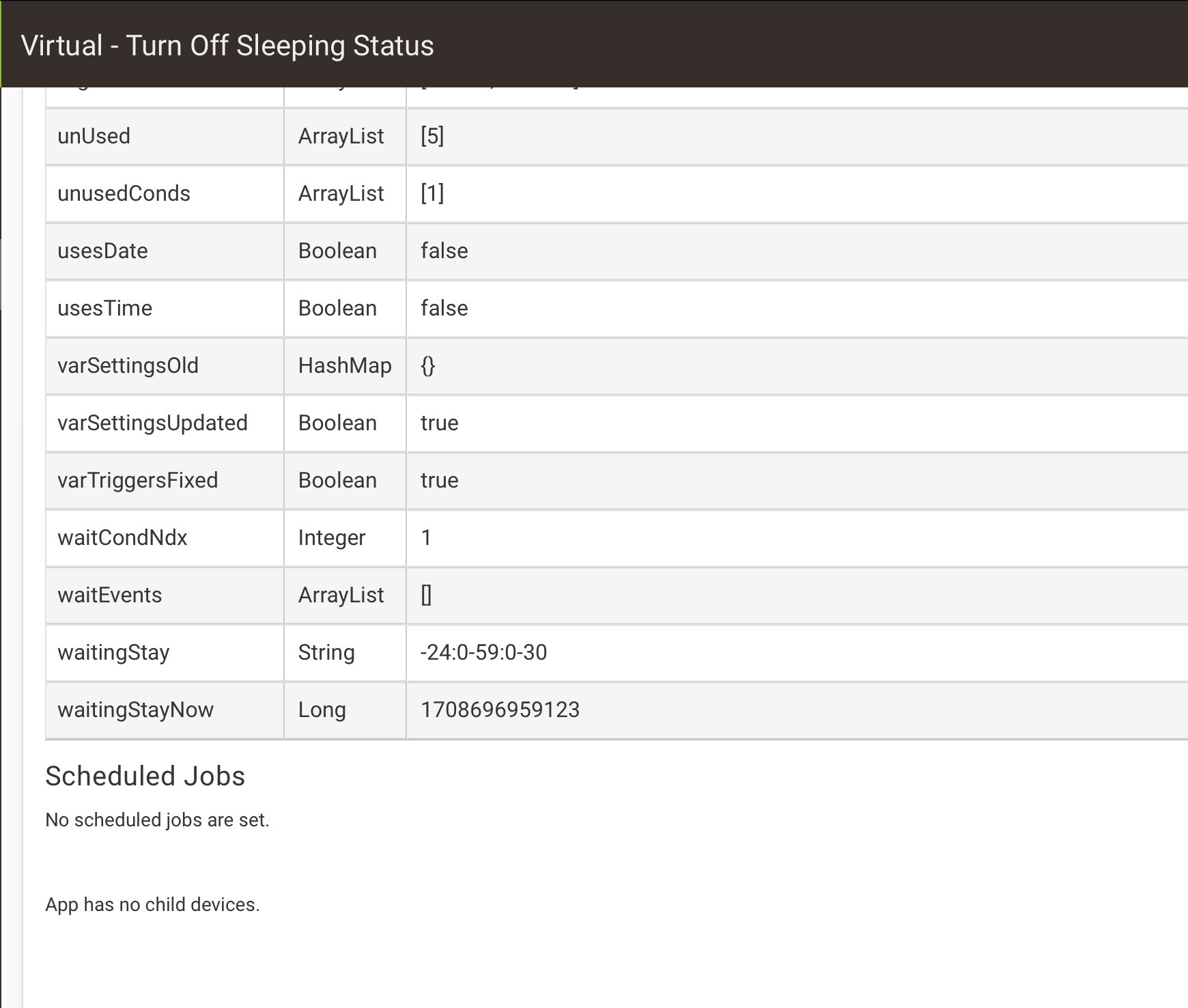
Task: Select the waitingStay value -24:0-59:0-30
Action: click(x=484, y=652)
